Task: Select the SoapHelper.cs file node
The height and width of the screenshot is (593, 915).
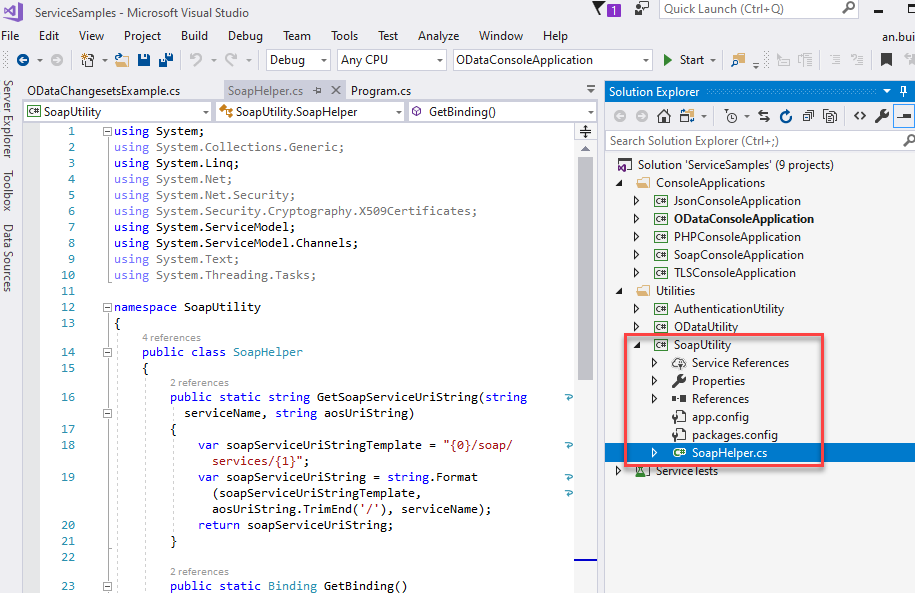Action: [x=729, y=453]
